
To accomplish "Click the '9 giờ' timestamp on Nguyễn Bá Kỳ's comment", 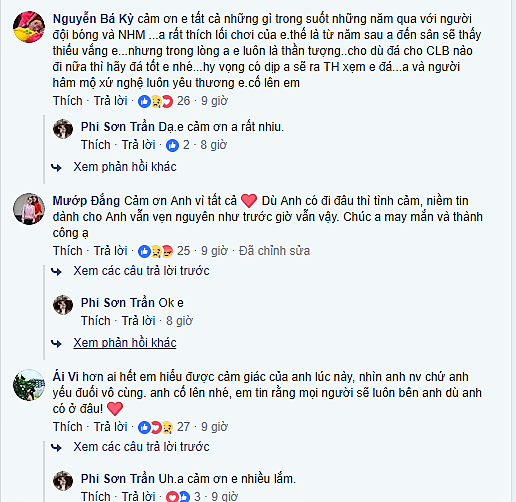I will 214,101.
